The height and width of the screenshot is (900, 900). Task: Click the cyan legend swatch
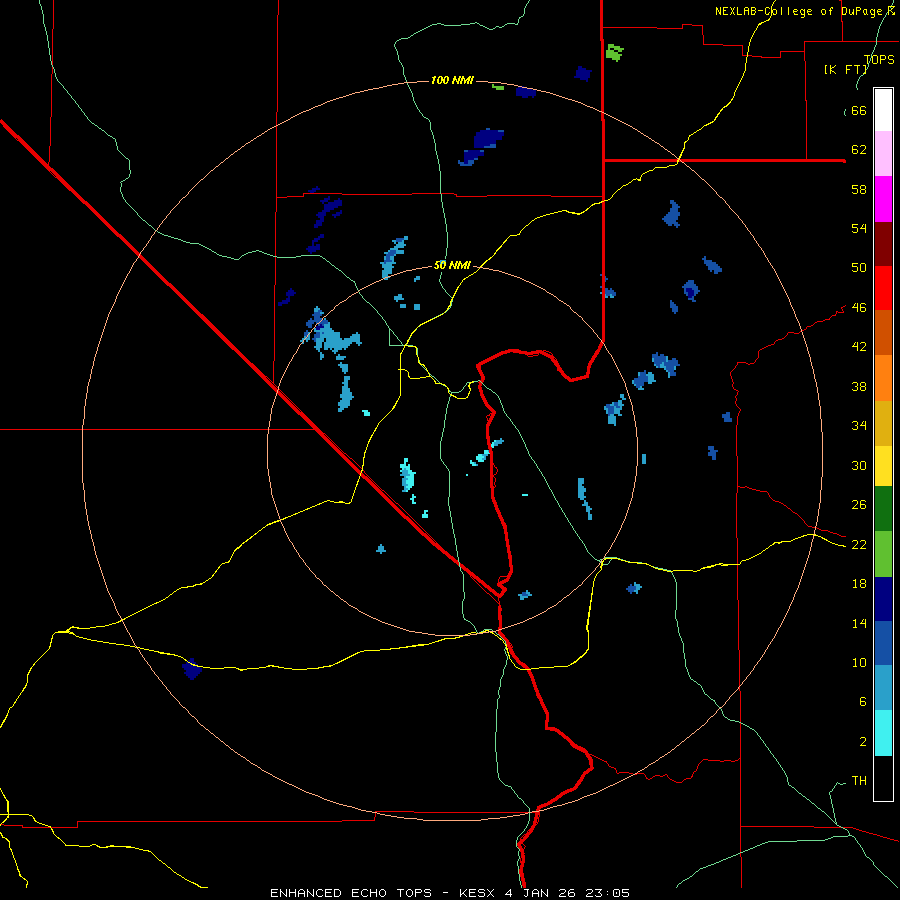pyautogui.click(x=883, y=733)
